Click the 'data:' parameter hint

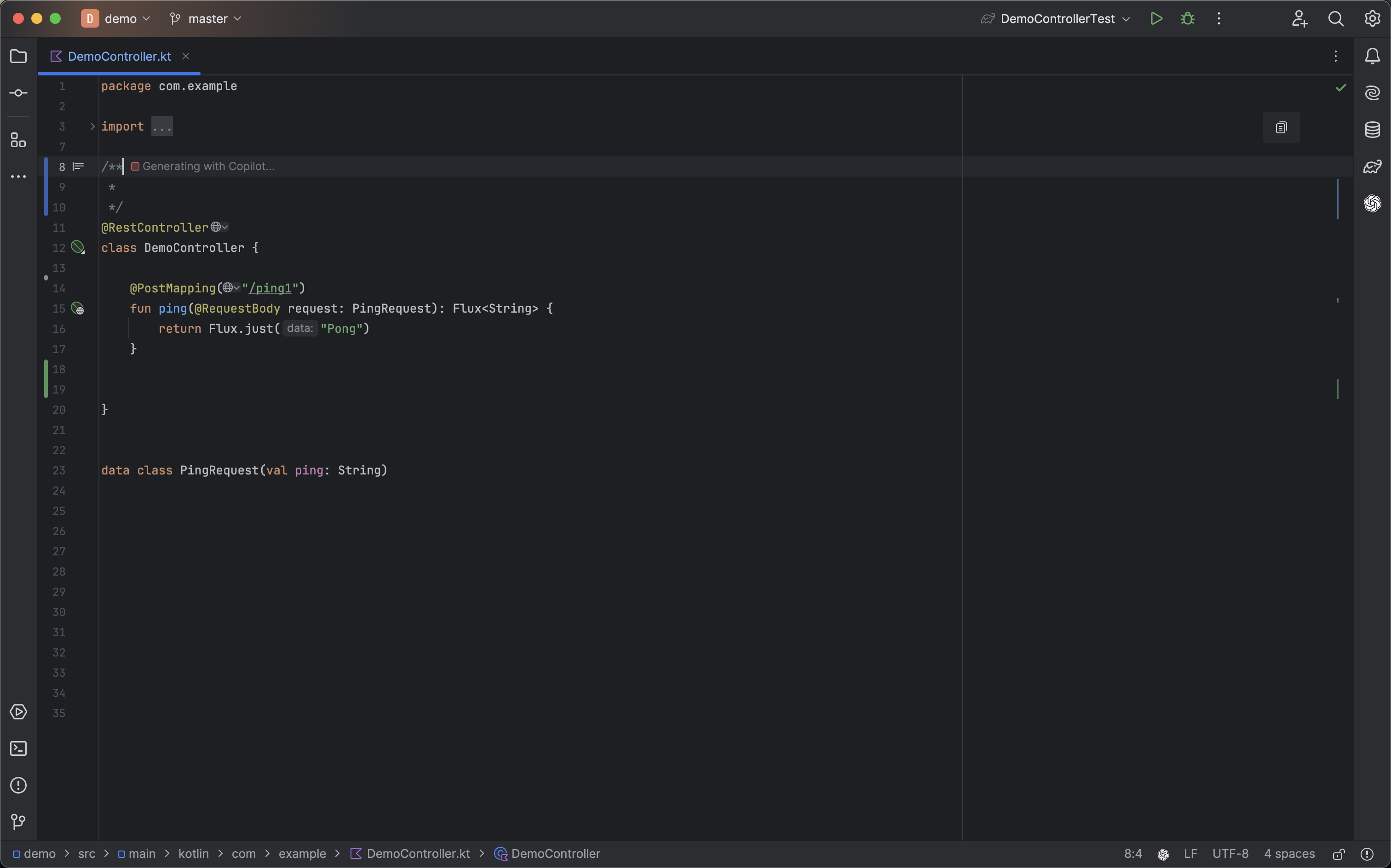pos(300,328)
